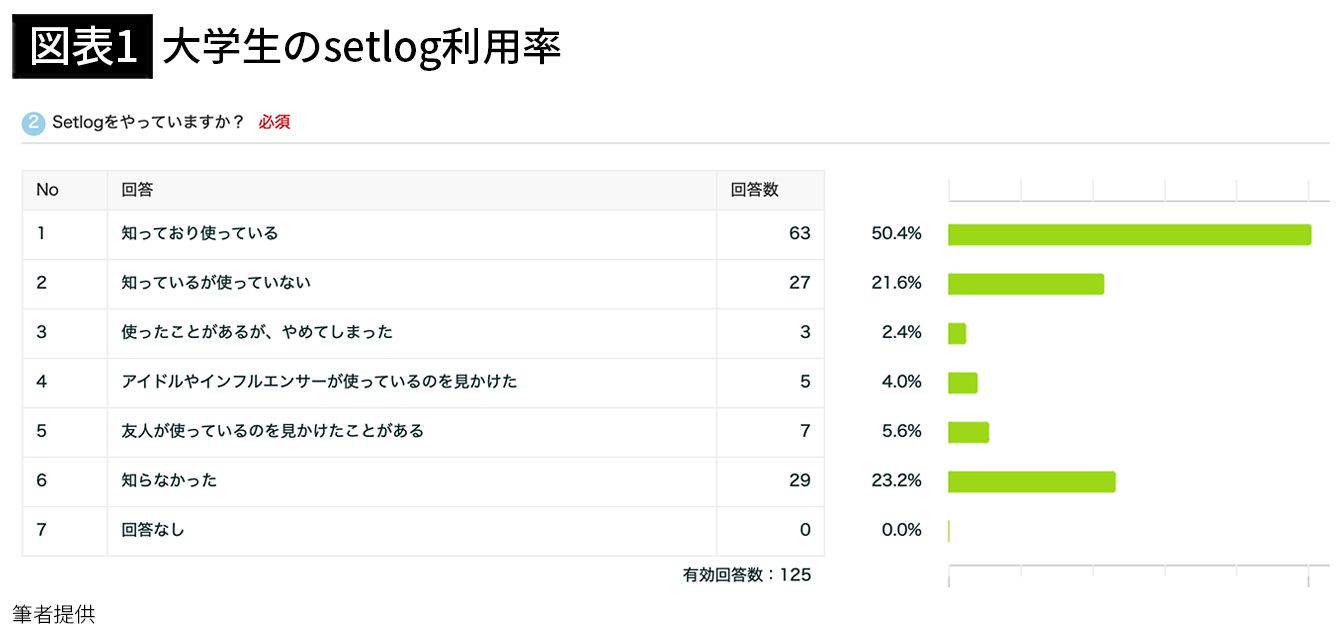The height and width of the screenshot is (630, 1340).
Task: Click the 図表1 black label badge
Action: click(x=83, y=47)
